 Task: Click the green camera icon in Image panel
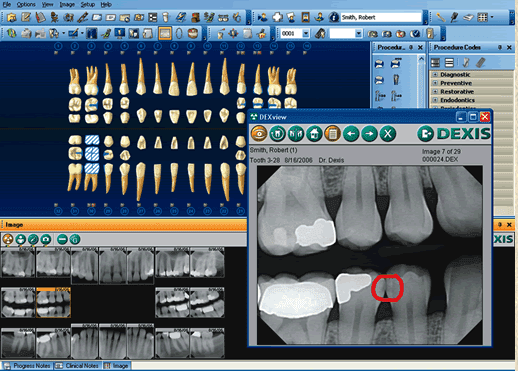[x=46, y=239]
